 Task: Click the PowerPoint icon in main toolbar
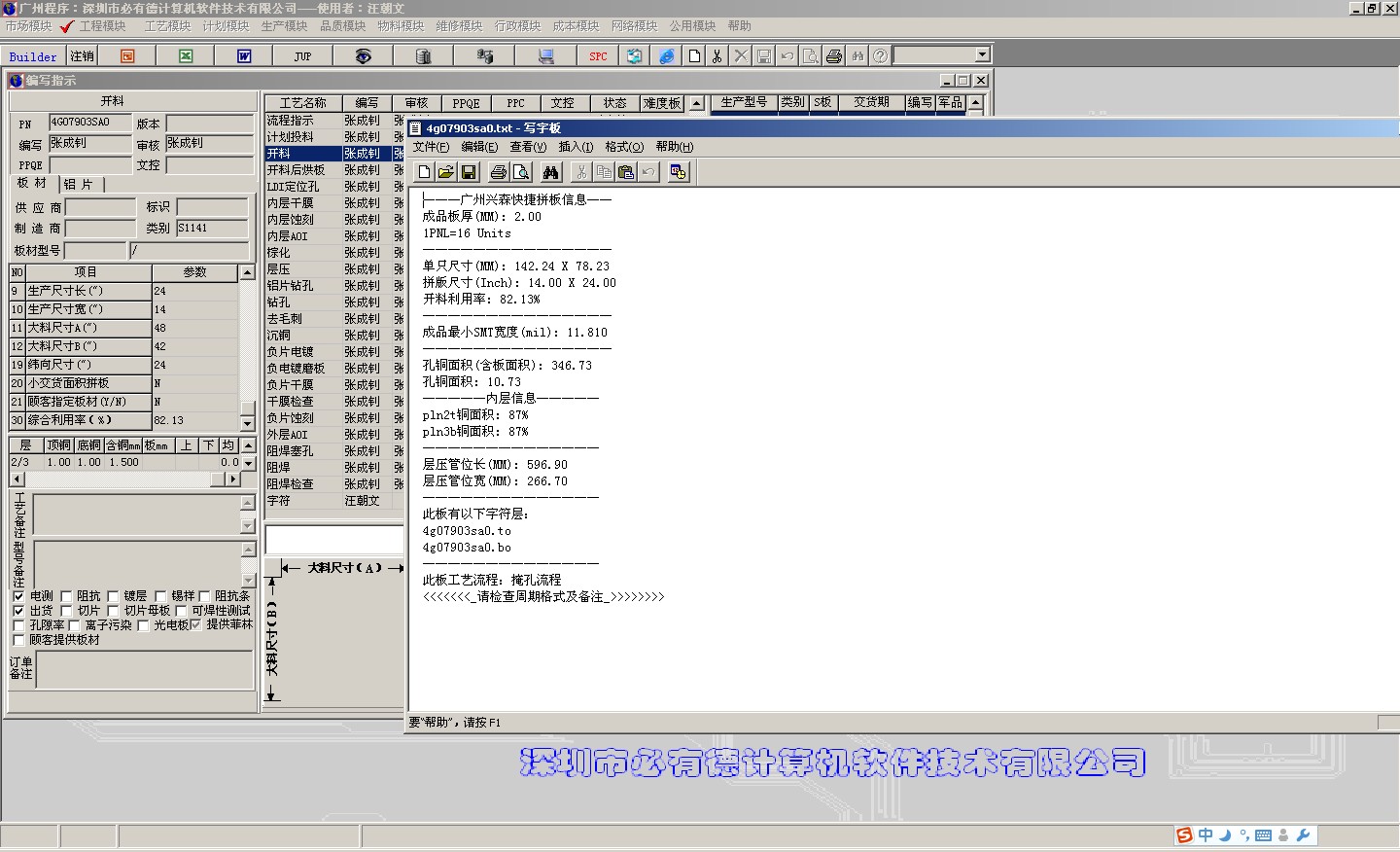[127, 56]
